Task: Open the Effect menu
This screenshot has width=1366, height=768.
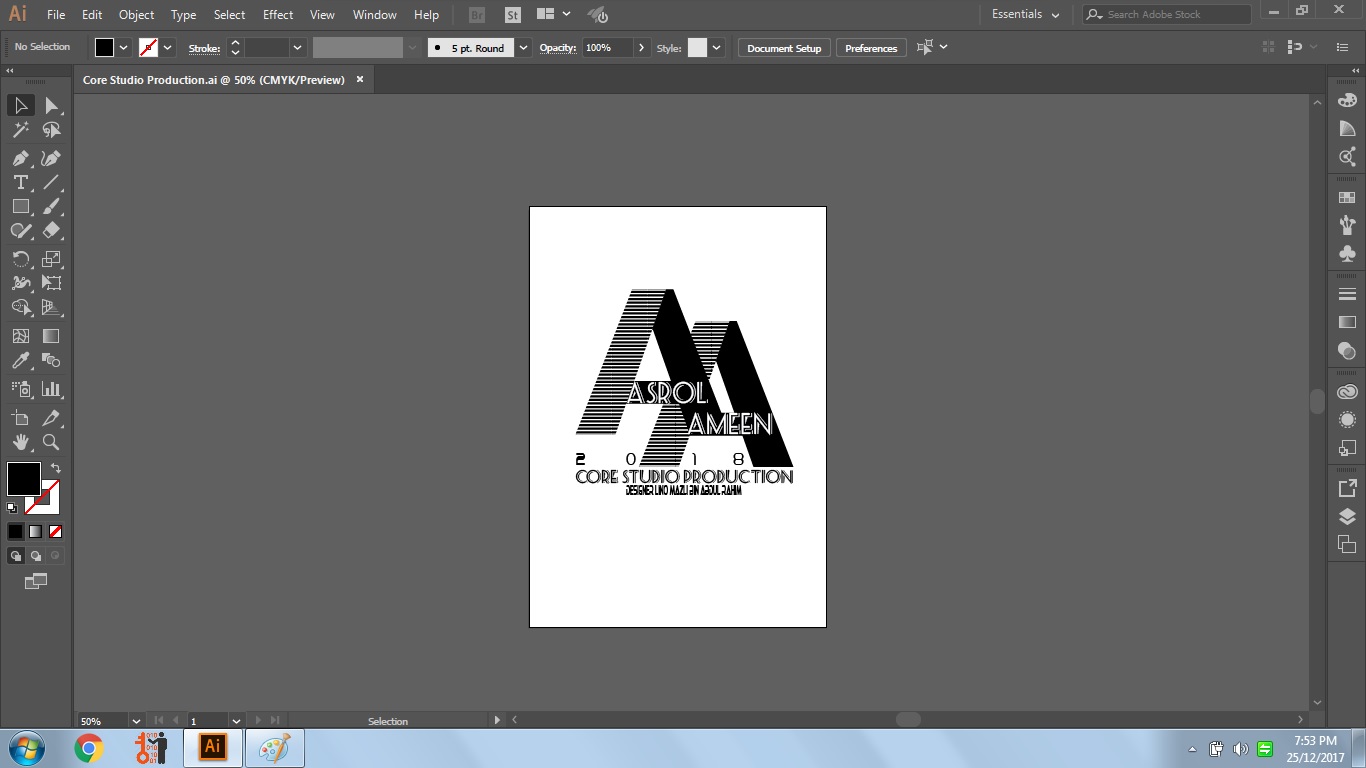Action: (278, 15)
